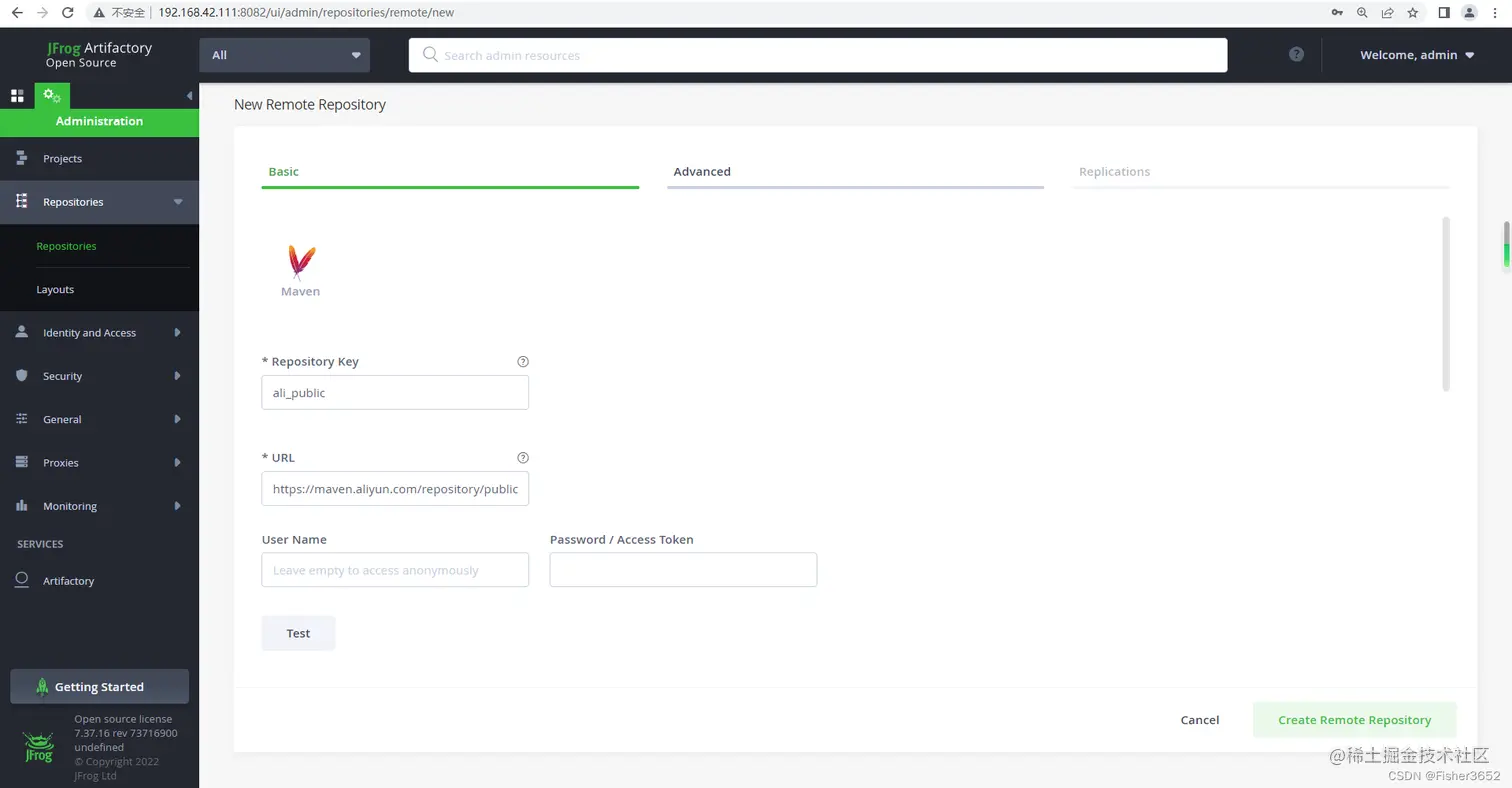Select Layouts submenu item

55,289
